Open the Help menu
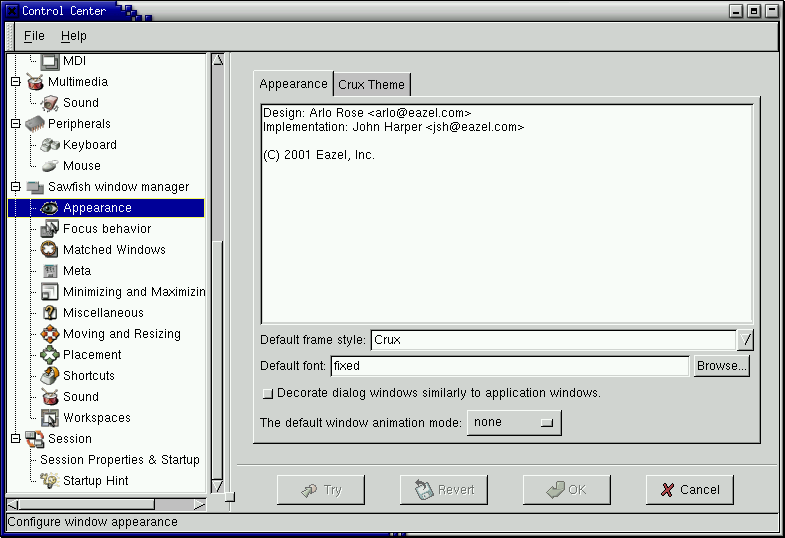Viewport: 785px width, 538px height. (73, 36)
